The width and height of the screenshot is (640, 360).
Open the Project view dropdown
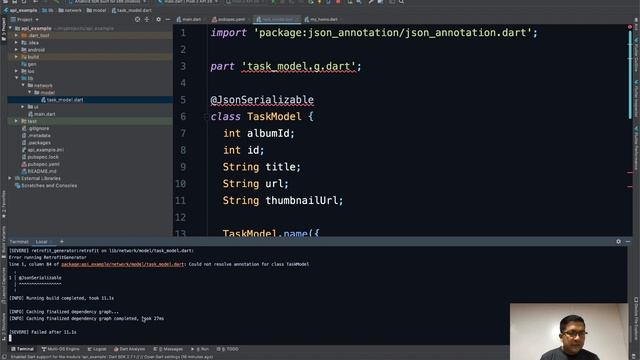25,19
